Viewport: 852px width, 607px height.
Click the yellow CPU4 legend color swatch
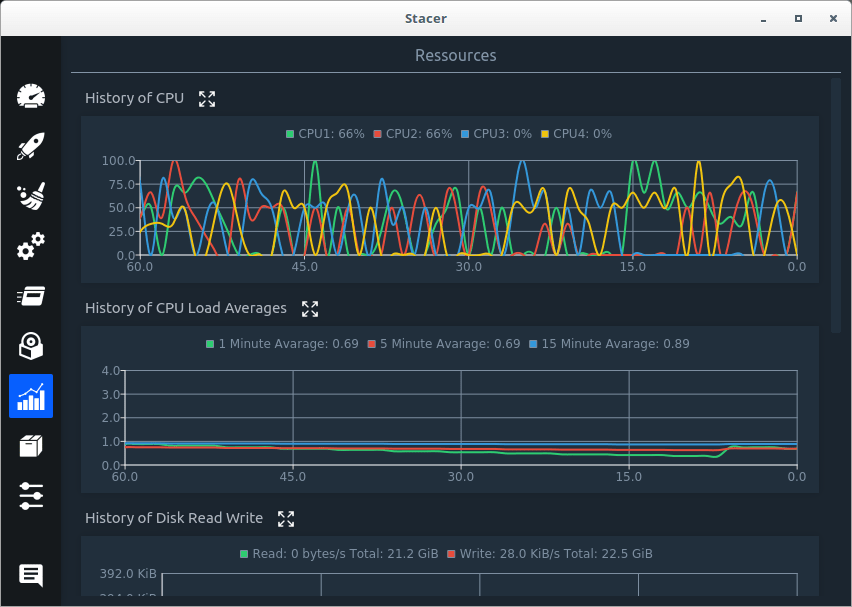click(x=545, y=134)
